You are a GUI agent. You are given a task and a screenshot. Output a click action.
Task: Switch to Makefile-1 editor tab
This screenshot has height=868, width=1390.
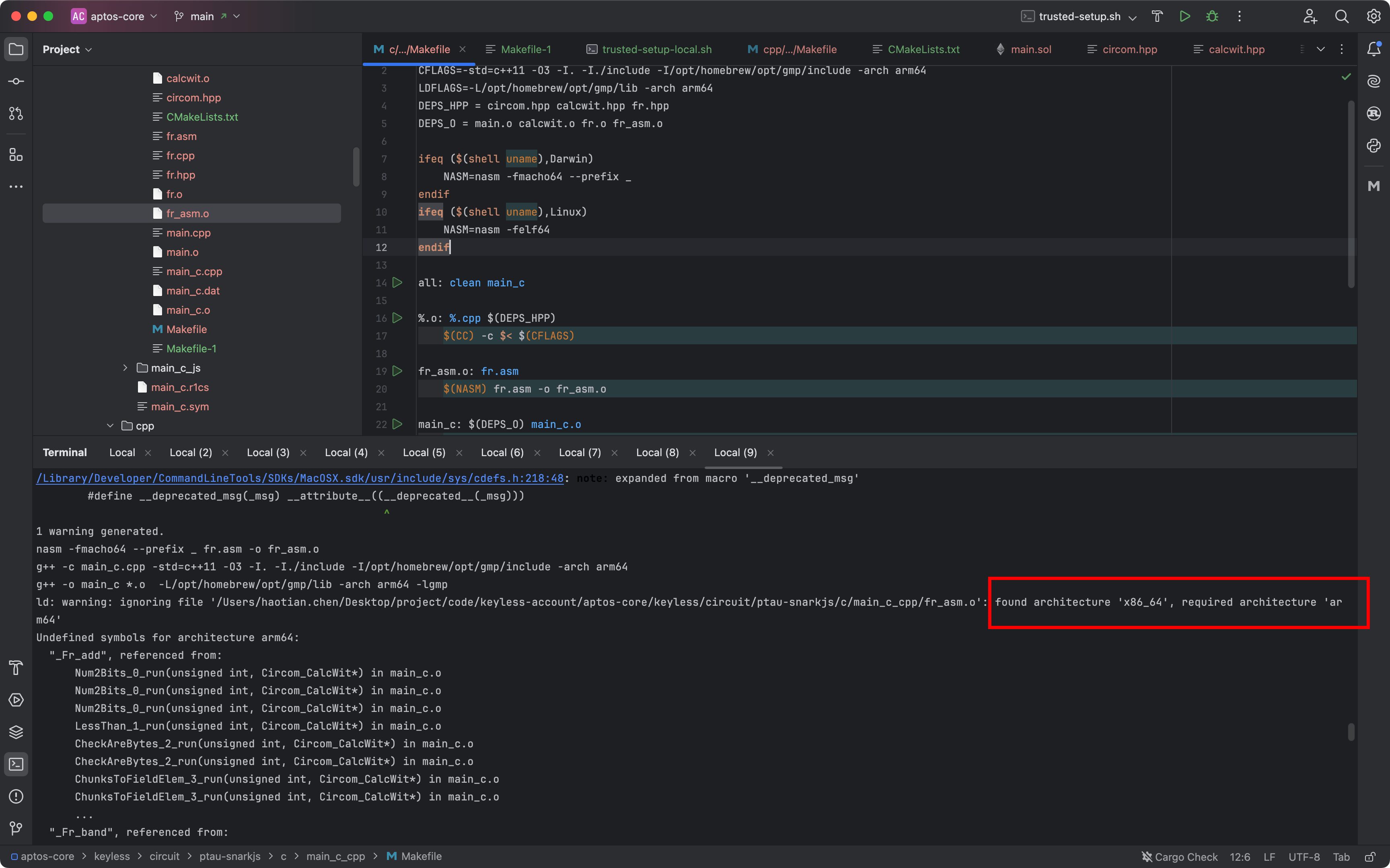tap(518, 49)
